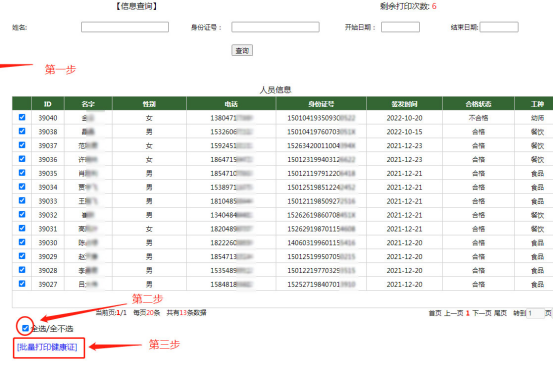Click the 名字 column header
553x374 pixels.
pyautogui.click(x=88, y=104)
